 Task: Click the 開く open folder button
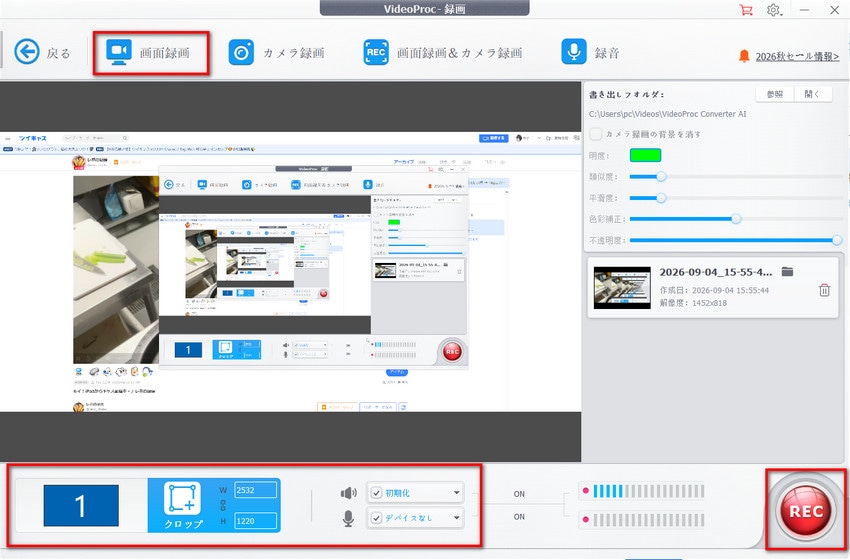click(812, 94)
